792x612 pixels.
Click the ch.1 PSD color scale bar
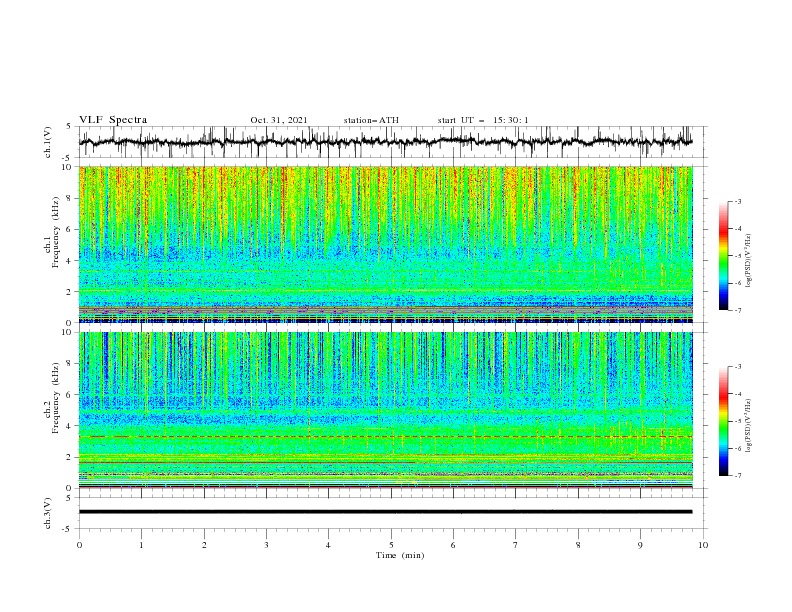tap(723, 256)
